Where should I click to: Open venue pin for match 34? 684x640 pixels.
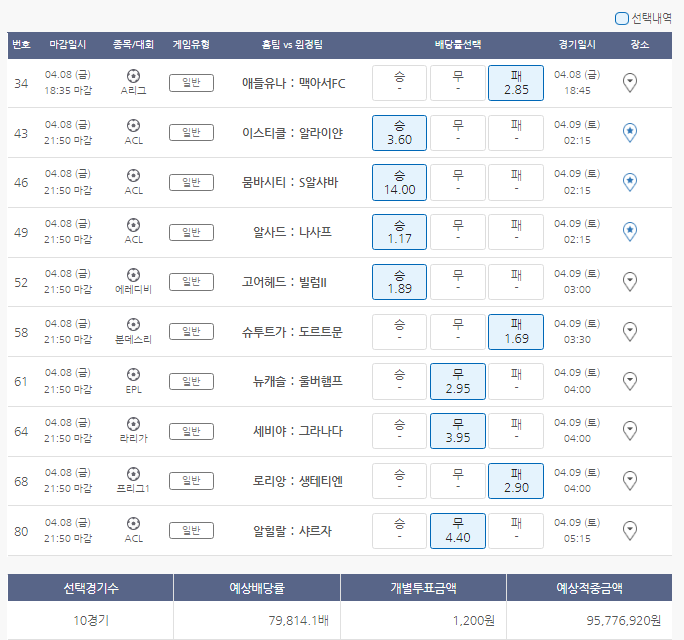pyautogui.click(x=629, y=83)
